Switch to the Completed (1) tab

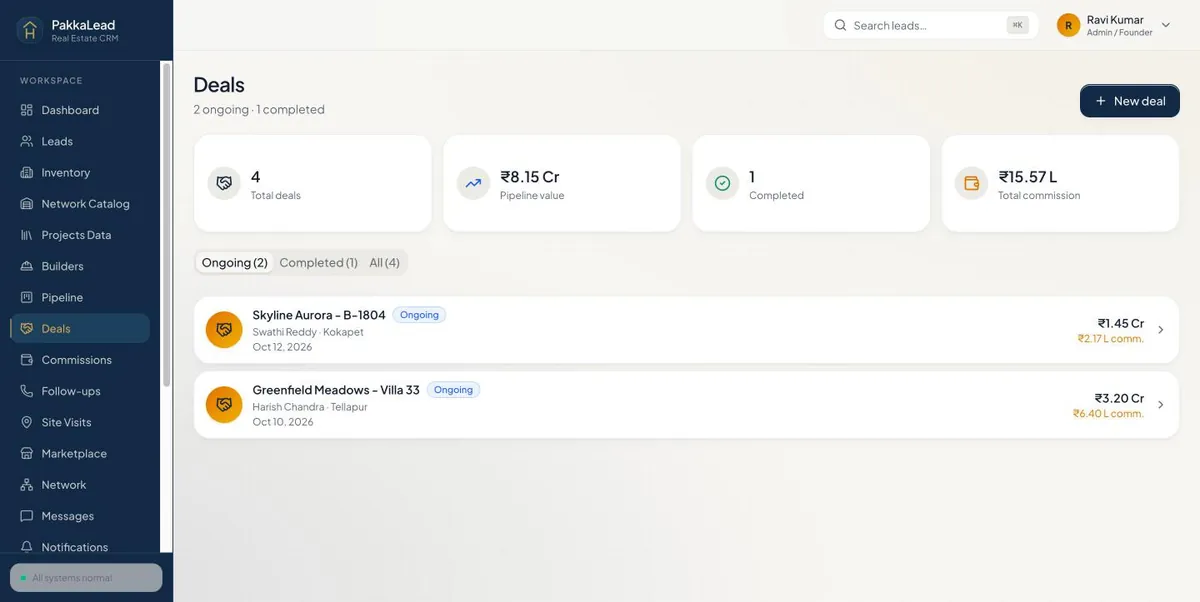[318, 262]
